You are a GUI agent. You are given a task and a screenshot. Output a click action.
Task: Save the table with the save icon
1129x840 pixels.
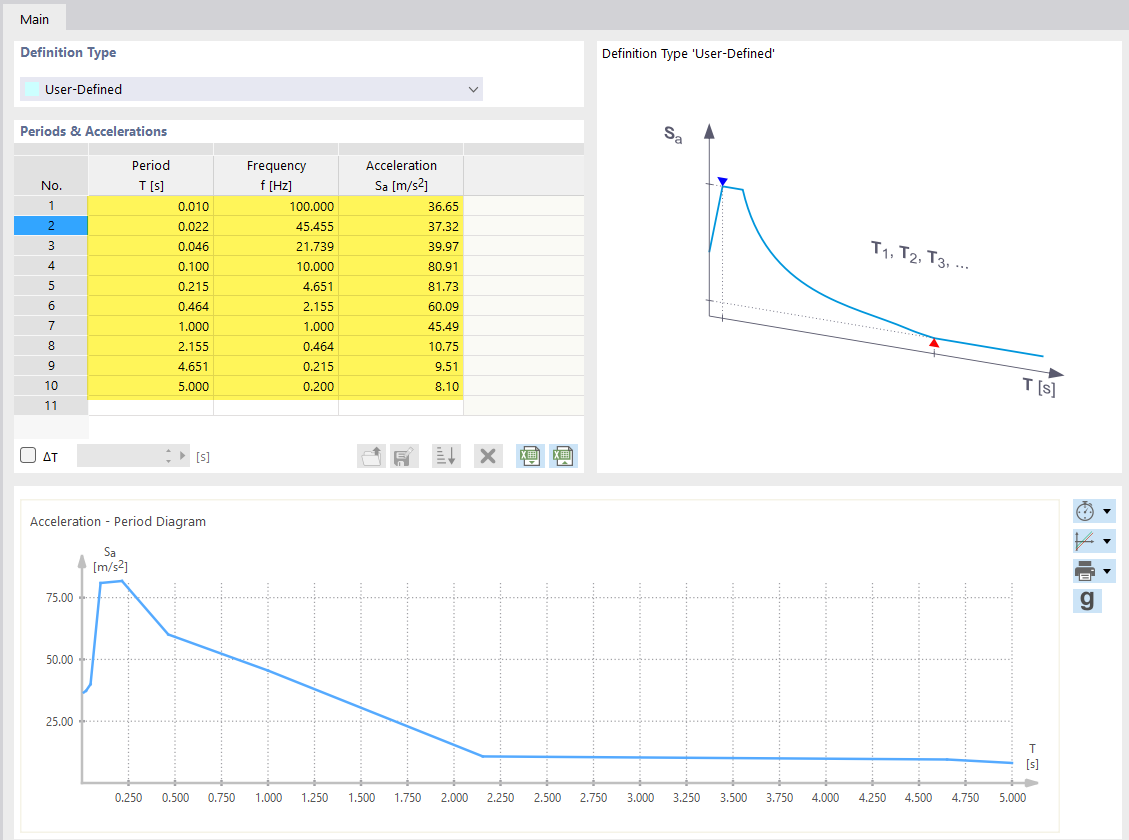(x=404, y=456)
